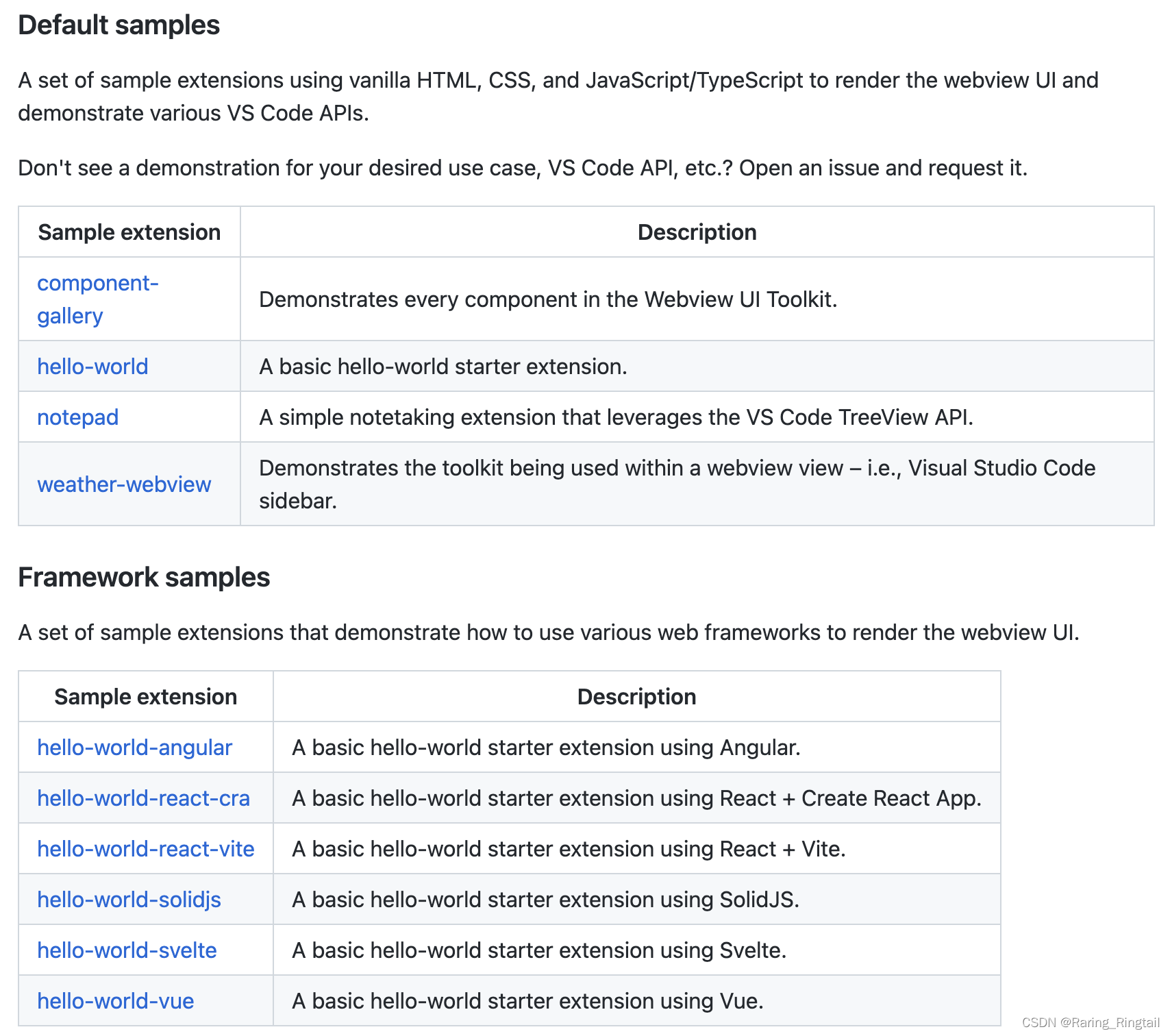The image size is (1170, 1036).
Task: Click the paragraph about vanilla HTML, CSS, JavaScript
Action: coord(558,97)
